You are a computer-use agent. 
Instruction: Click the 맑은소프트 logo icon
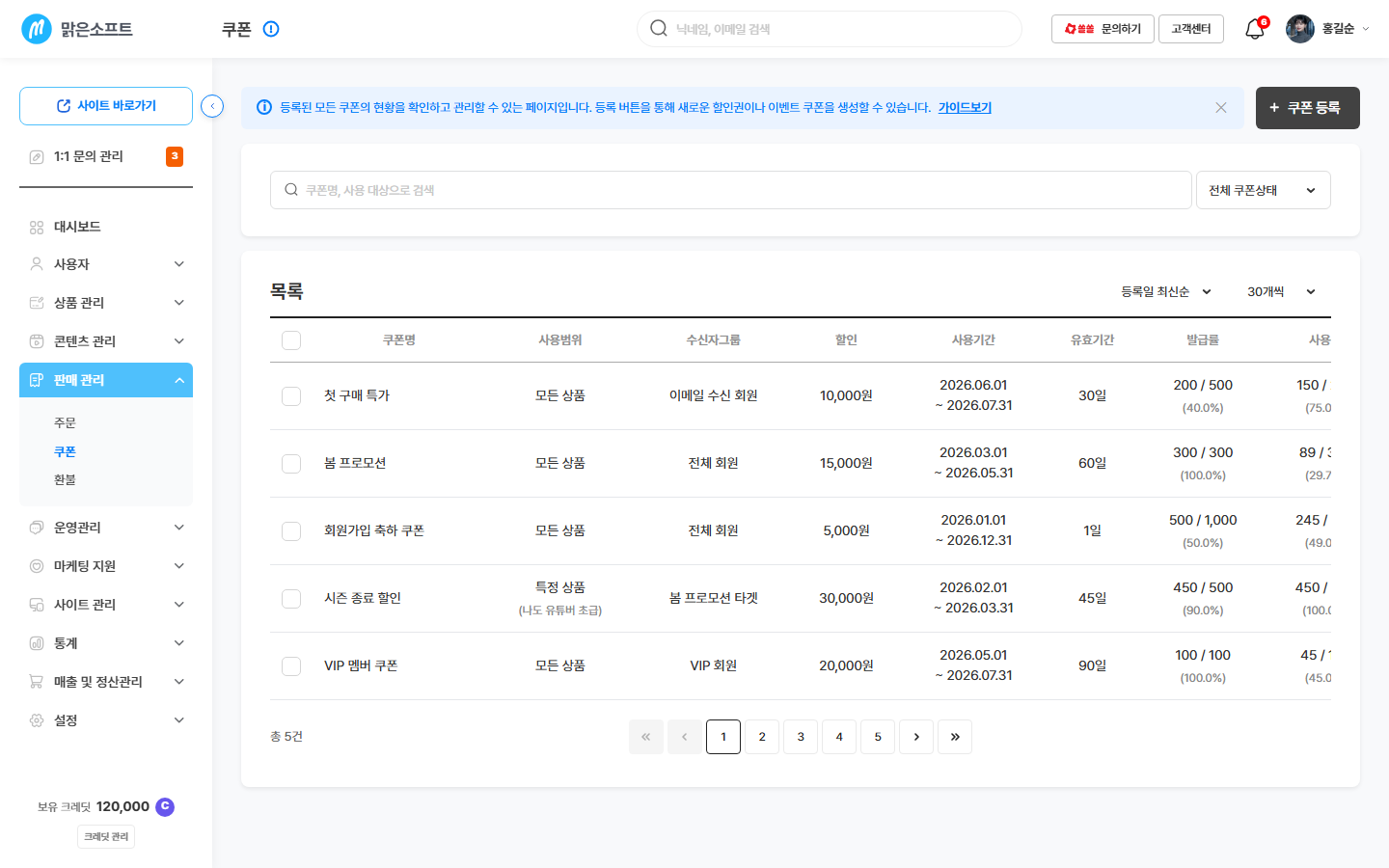(x=37, y=29)
